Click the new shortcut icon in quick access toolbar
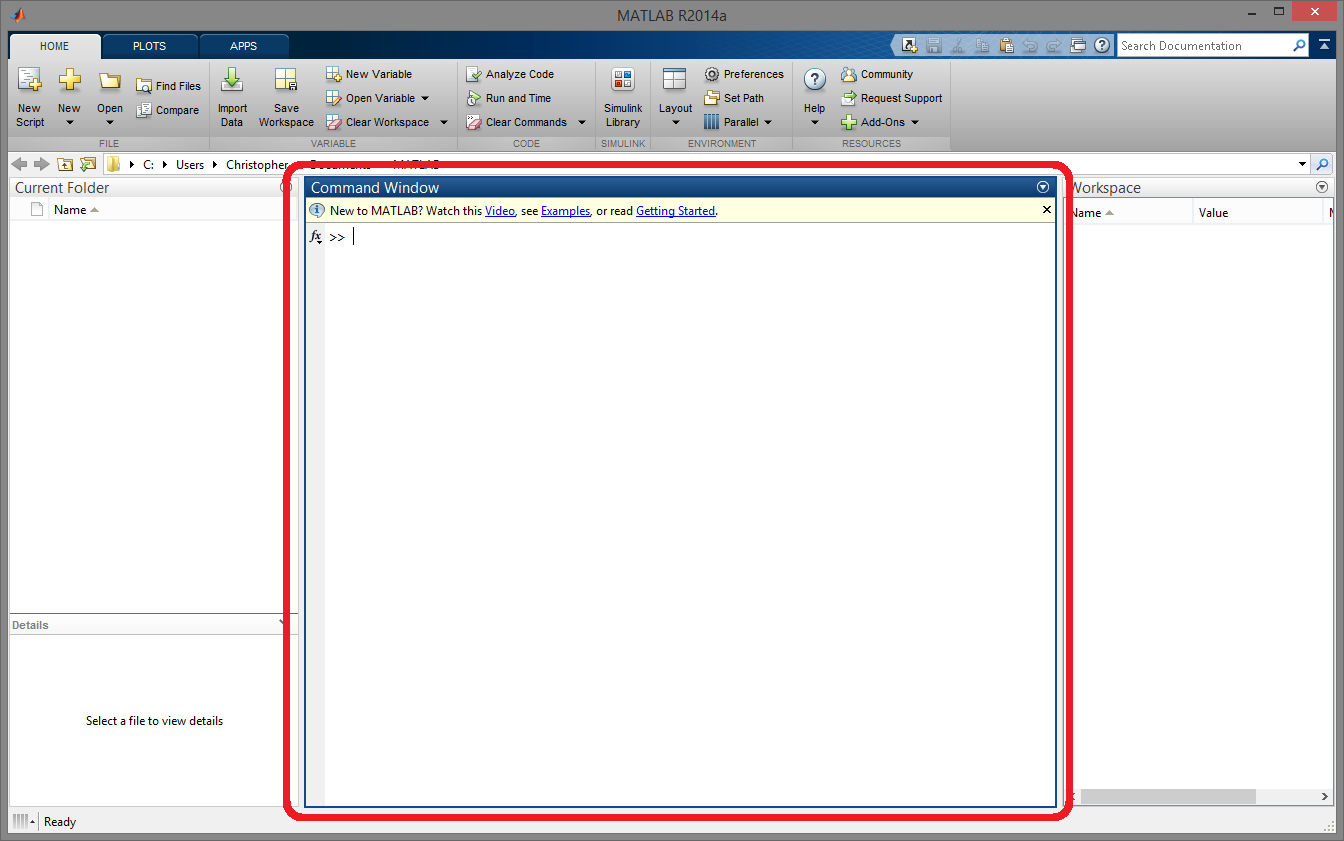The image size is (1344, 841). tap(909, 46)
